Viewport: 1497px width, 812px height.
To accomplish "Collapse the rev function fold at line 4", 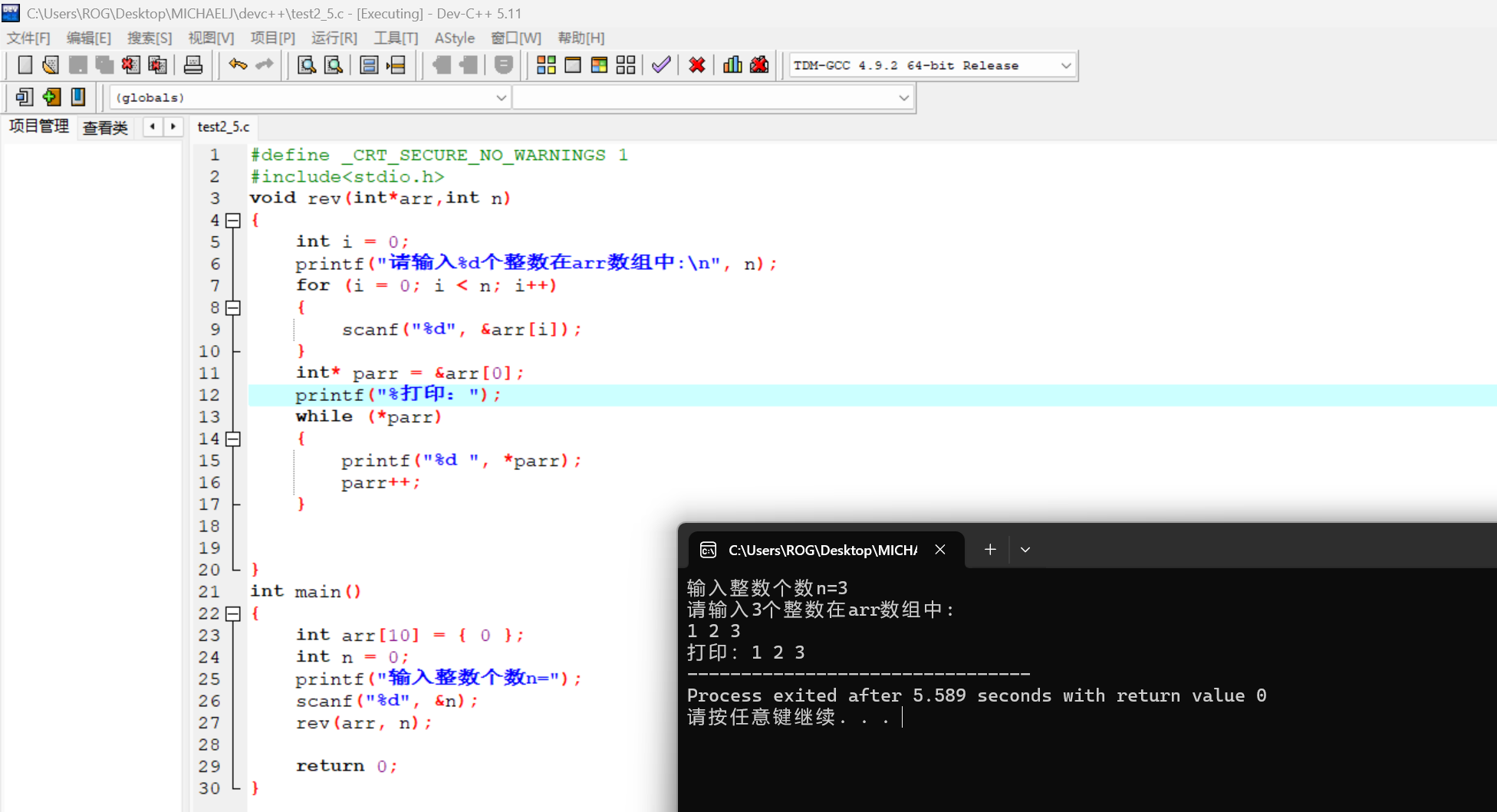I will (x=233, y=221).
